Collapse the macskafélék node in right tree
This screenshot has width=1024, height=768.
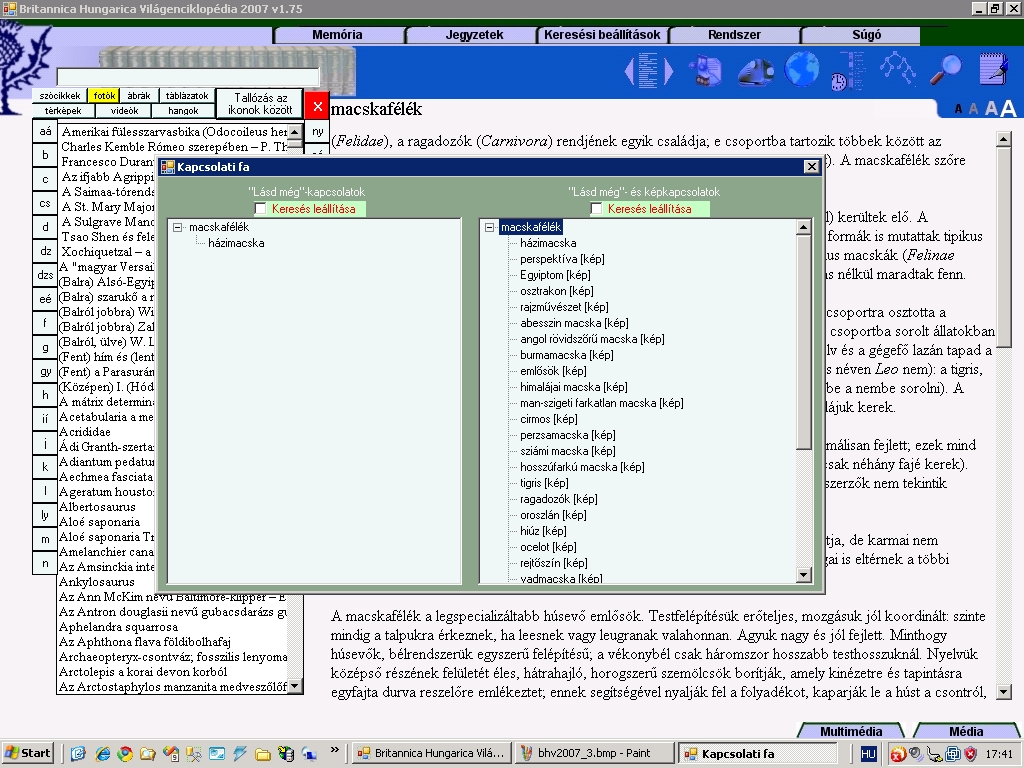coord(489,227)
